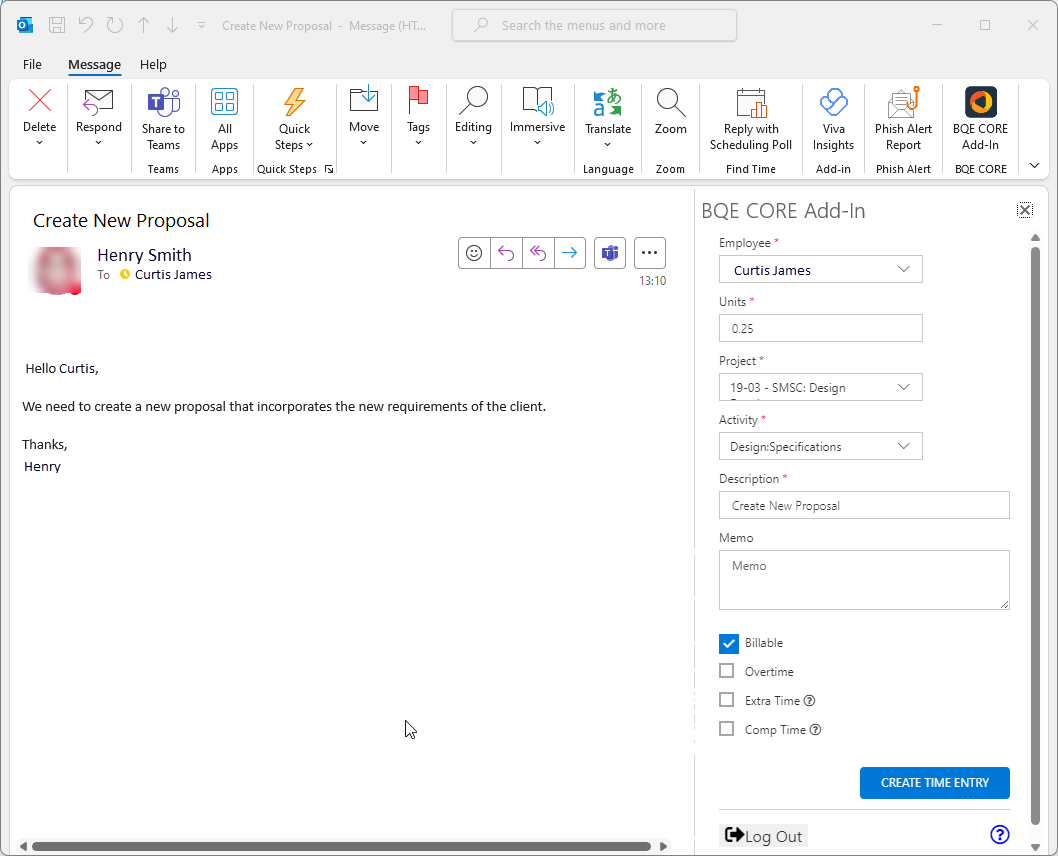The height and width of the screenshot is (856, 1058).
Task: Tick the Comp Time checkbox
Action: (x=727, y=730)
